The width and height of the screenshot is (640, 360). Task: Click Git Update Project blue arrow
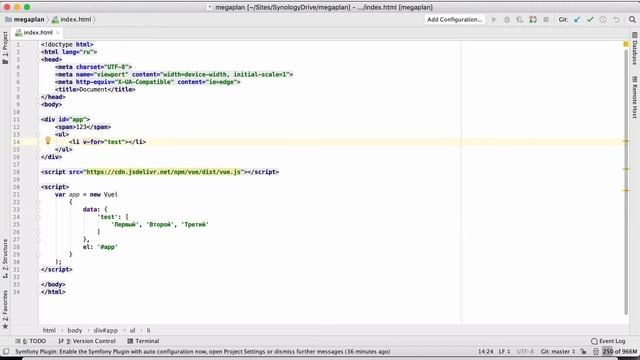(577, 19)
